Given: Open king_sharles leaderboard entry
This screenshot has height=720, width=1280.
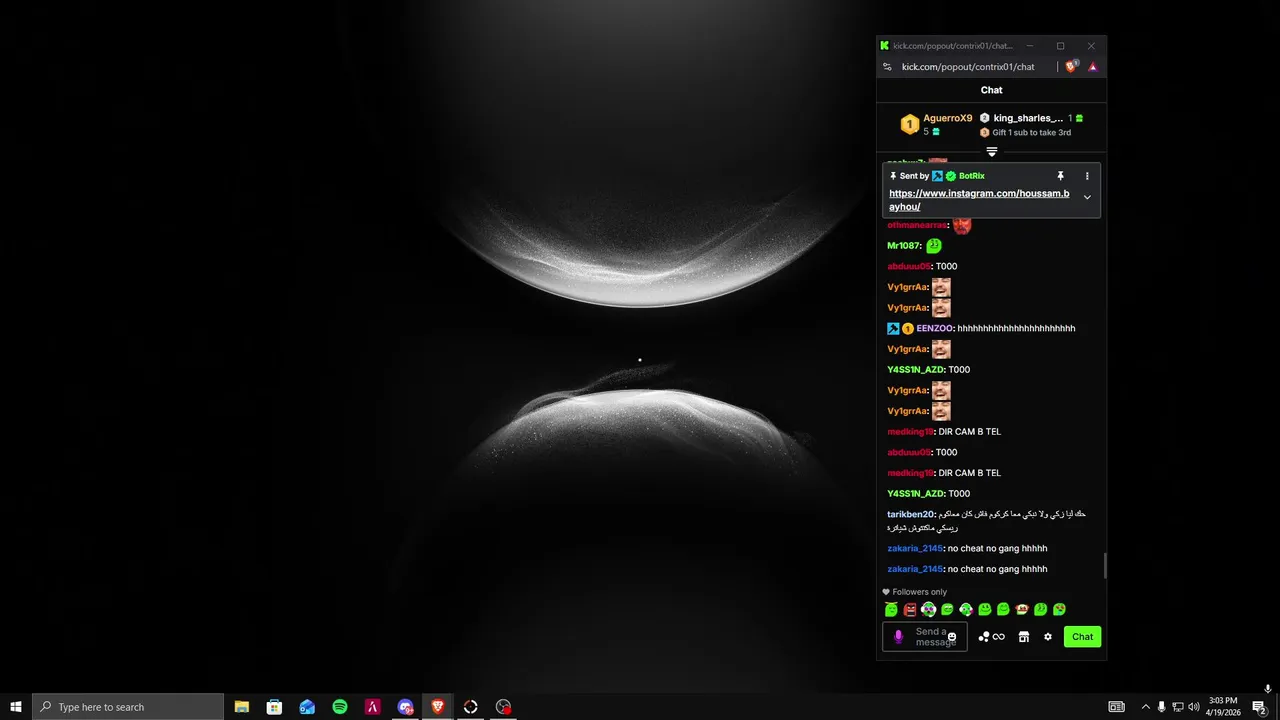Looking at the screenshot, I should click(x=1031, y=118).
